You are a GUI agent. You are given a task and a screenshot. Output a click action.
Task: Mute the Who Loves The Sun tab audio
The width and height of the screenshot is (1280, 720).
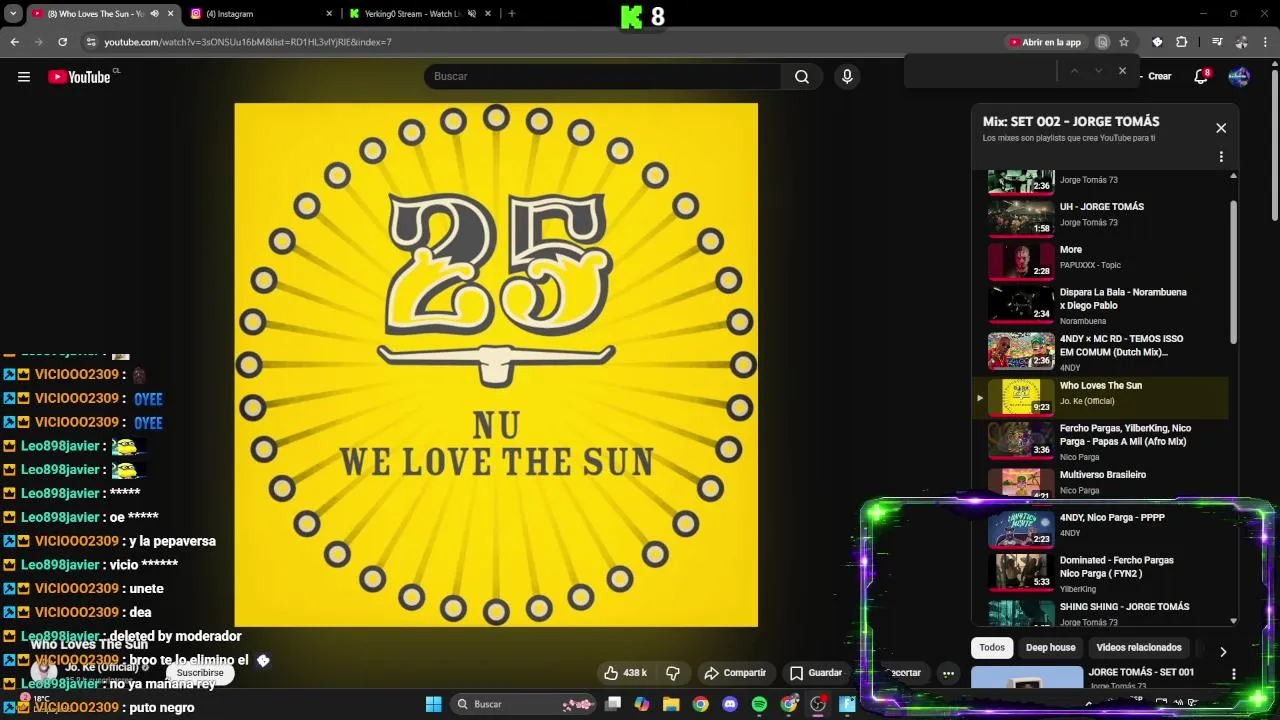point(154,14)
